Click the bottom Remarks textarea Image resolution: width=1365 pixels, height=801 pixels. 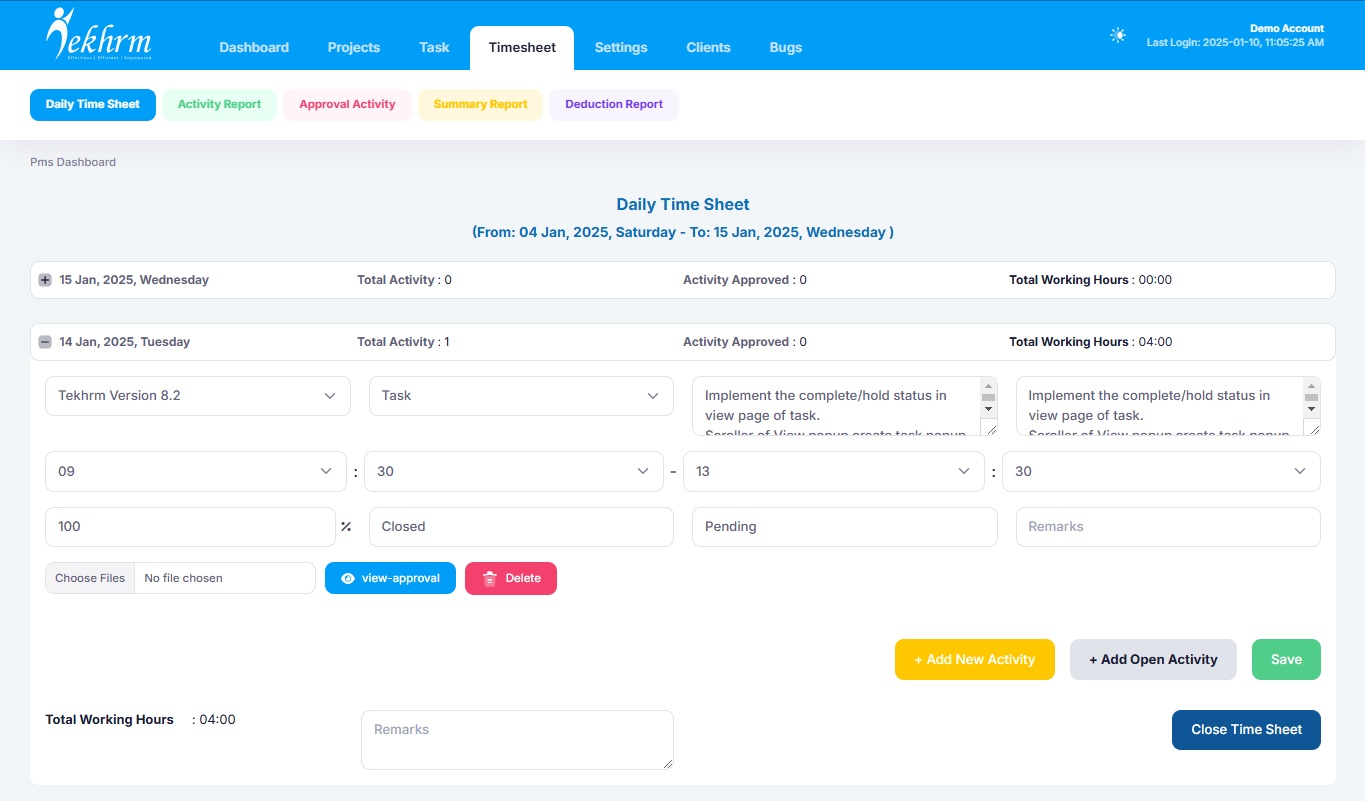point(517,740)
